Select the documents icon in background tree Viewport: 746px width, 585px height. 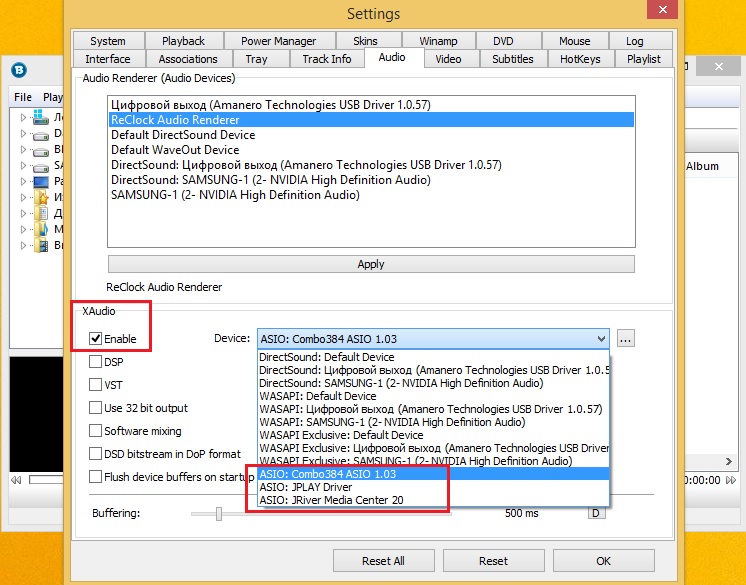(x=42, y=213)
